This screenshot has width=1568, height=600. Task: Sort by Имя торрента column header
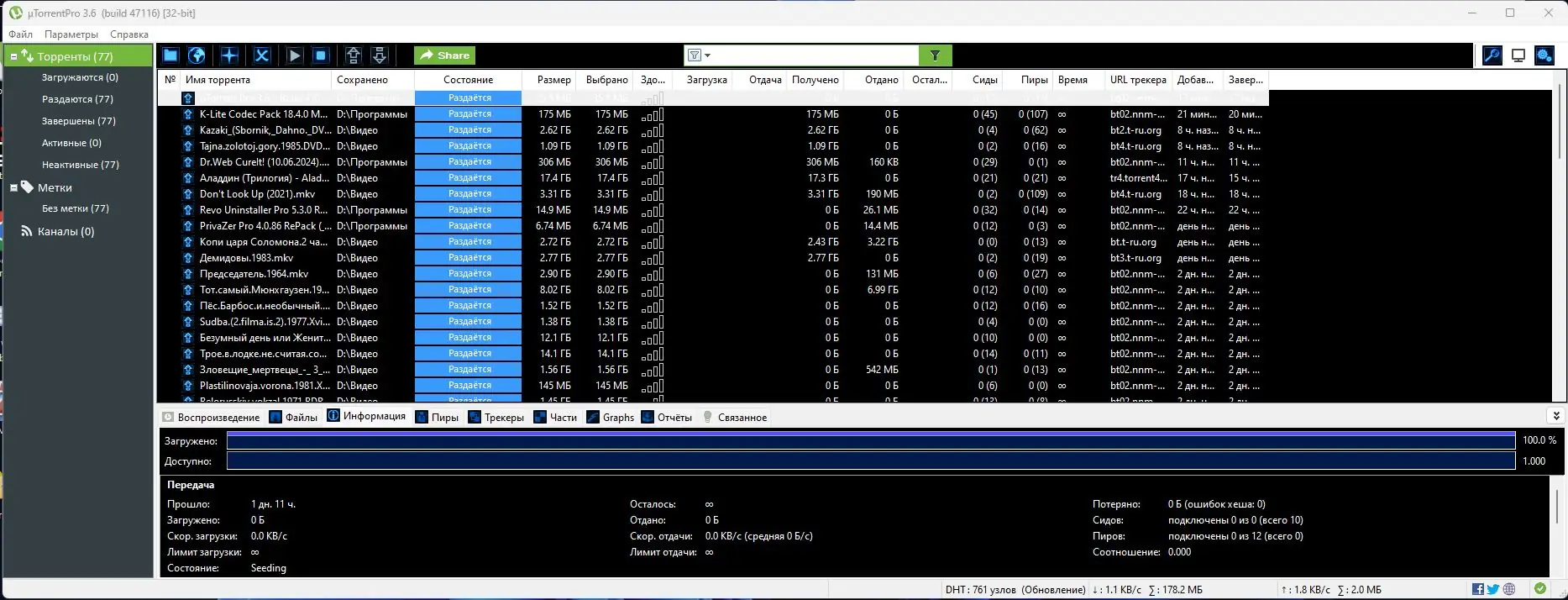[256, 80]
